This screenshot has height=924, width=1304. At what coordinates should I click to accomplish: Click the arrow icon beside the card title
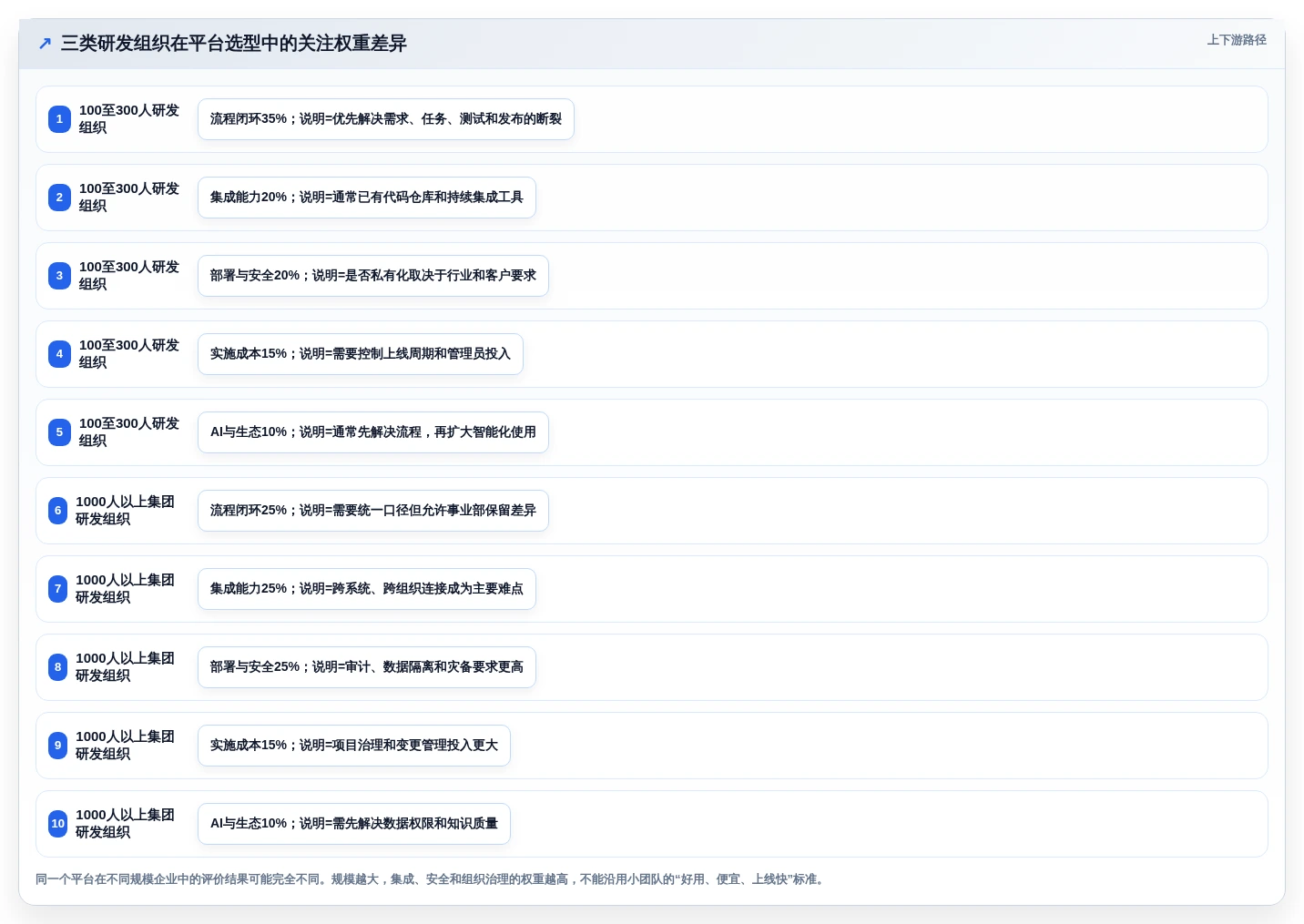pos(45,44)
